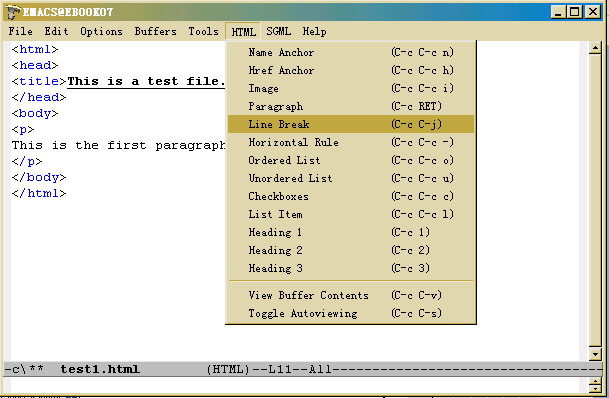Click the <body> tag line
The image size is (609, 398).
pyautogui.click(x=35, y=113)
